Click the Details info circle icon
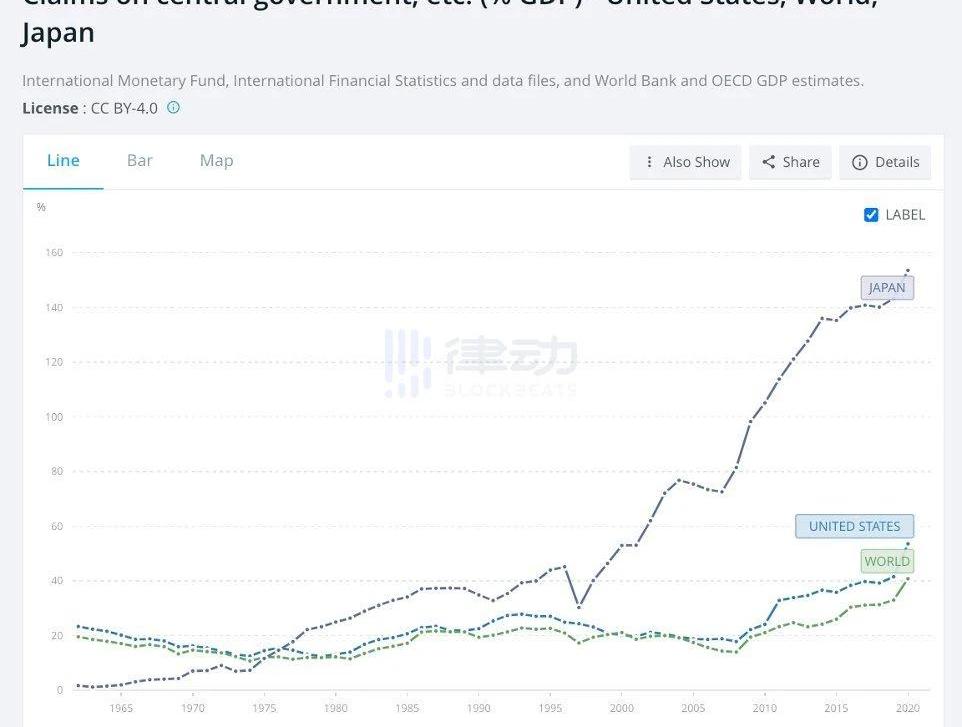 [860, 162]
